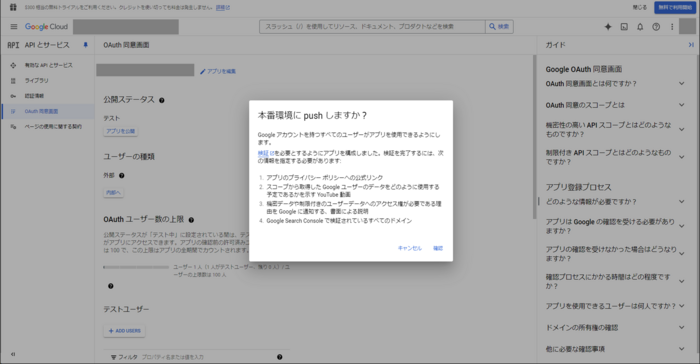
Task: Expand OAuth 同意画面とは何ですか？
Action: (615, 84)
